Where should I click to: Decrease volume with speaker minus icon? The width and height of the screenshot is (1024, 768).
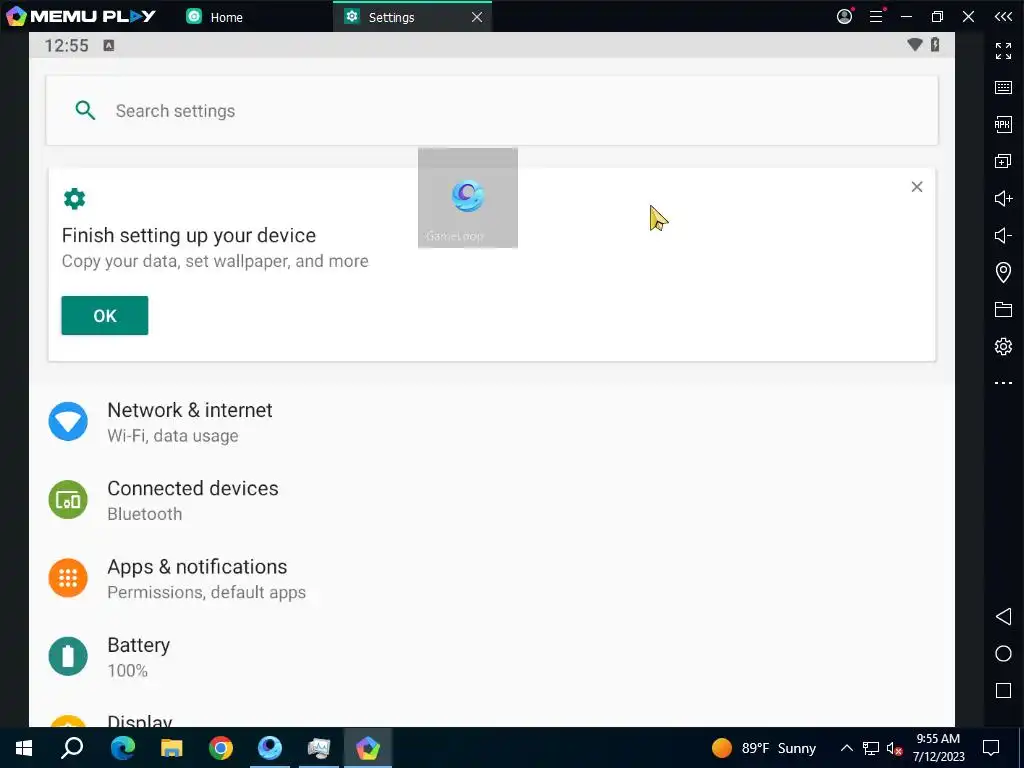pyautogui.click(x=1003, y=235)
